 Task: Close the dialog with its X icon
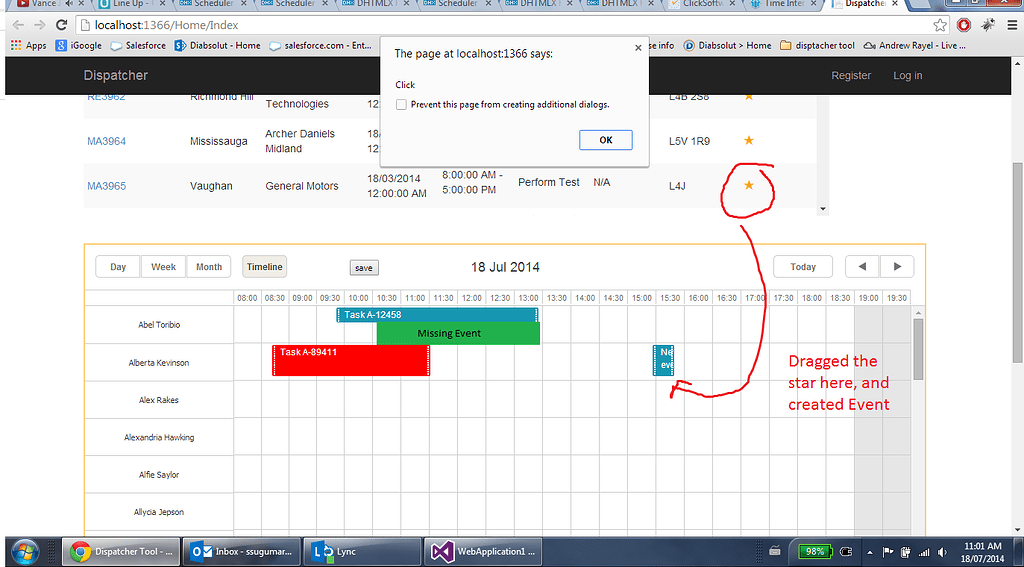tap(638, 48)
